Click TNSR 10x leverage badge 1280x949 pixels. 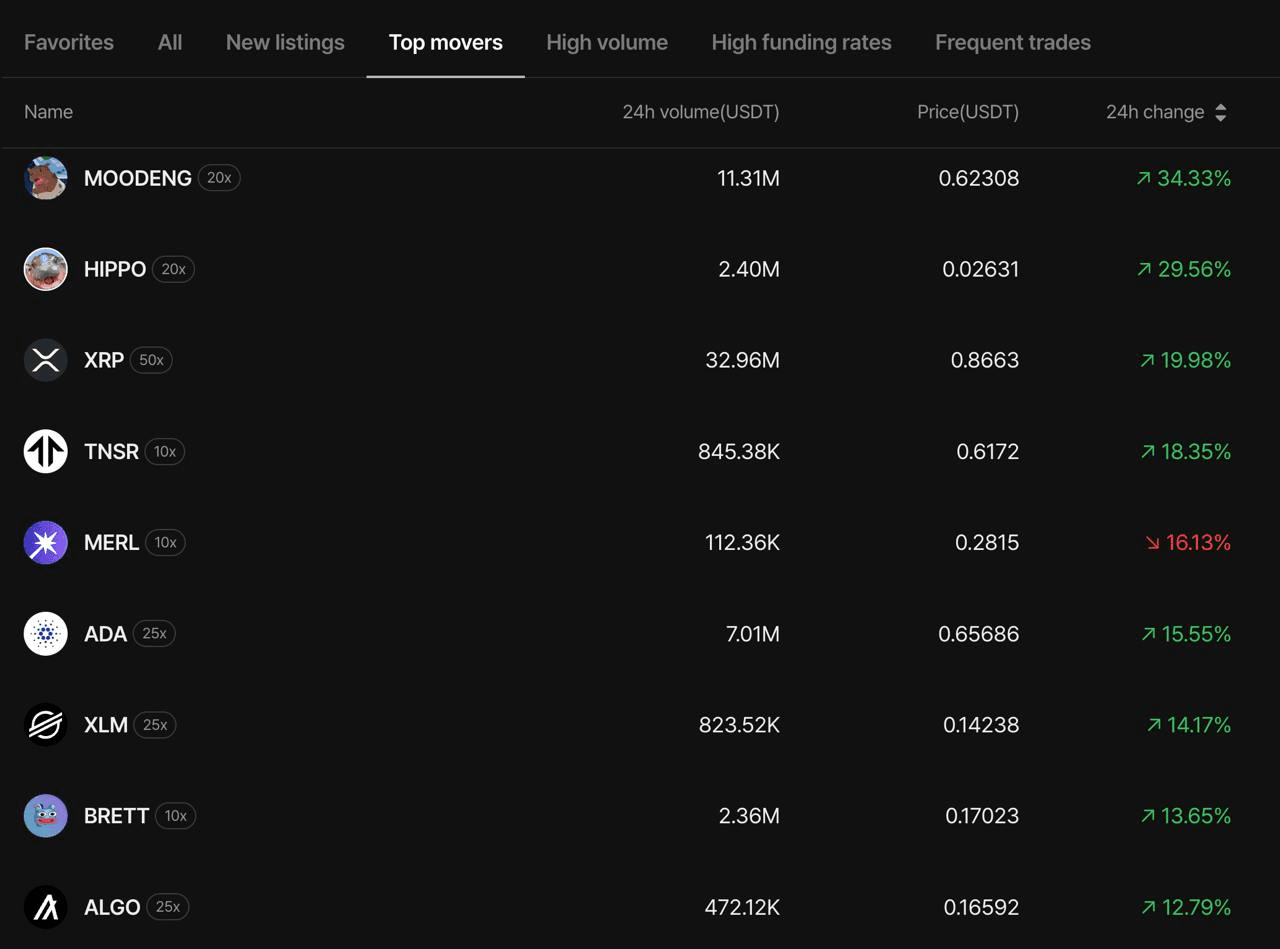(165, 451)
